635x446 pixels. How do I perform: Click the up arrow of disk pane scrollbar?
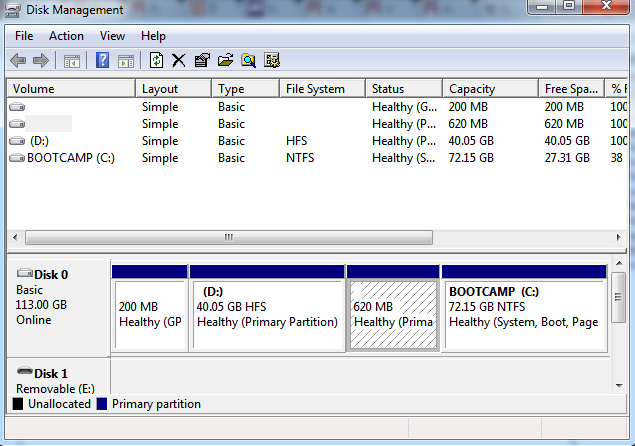click(x=619, y=264)
